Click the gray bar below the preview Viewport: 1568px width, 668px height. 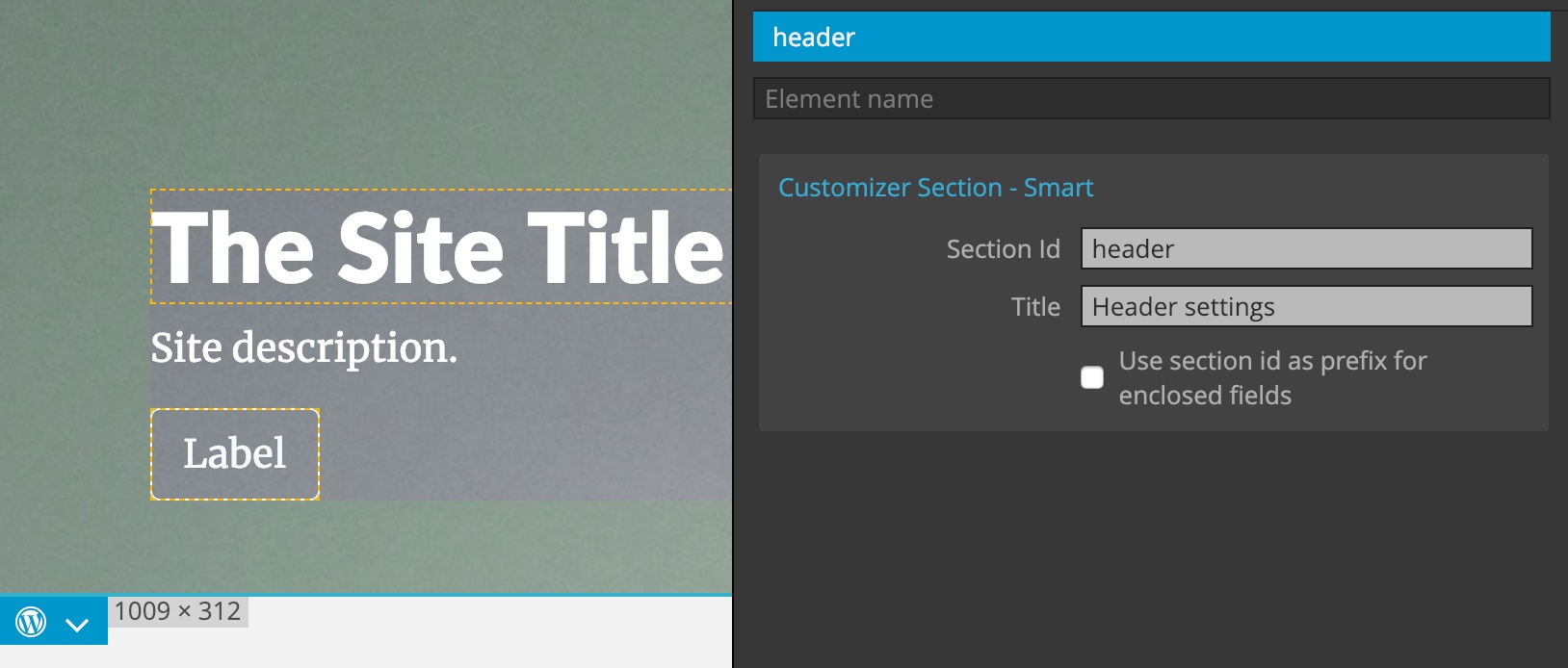482,631
